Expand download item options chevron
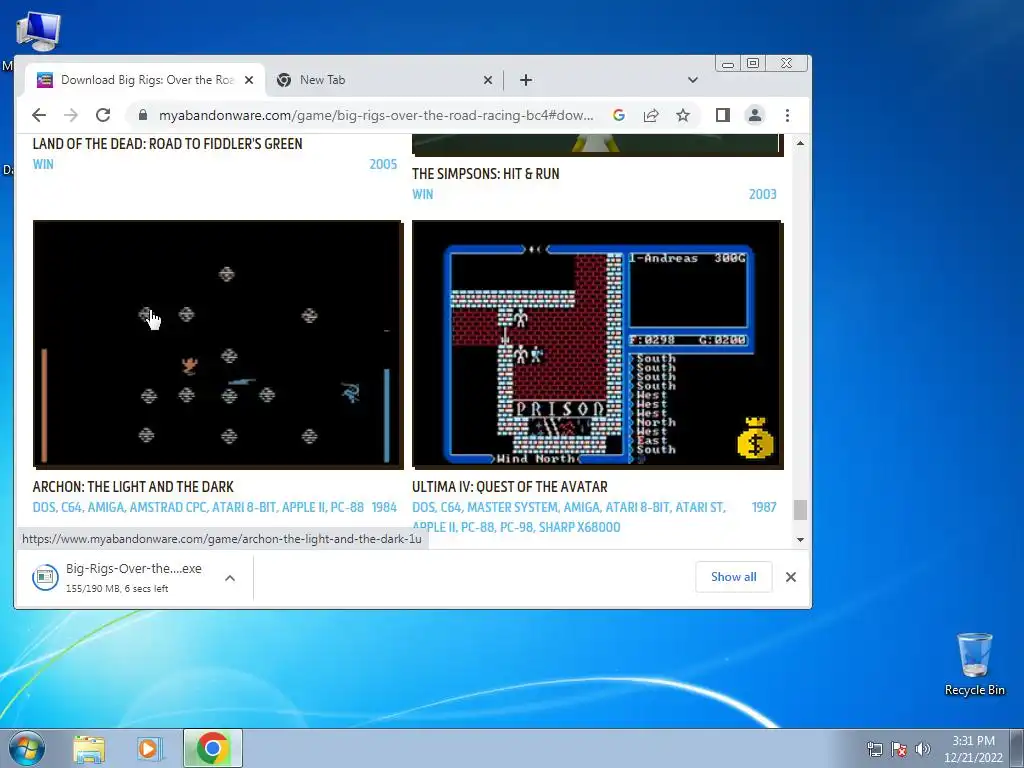This screenshot has height=768, width=1024. tap(230, 577)
